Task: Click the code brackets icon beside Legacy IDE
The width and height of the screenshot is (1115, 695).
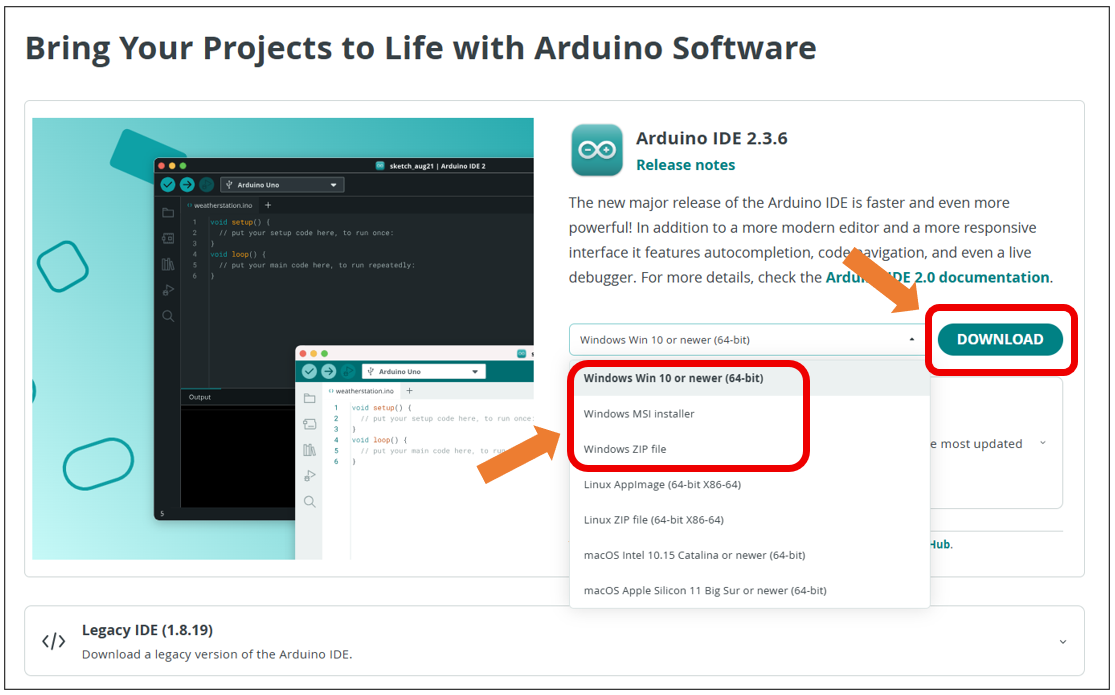Action: [x=53, y=642]
